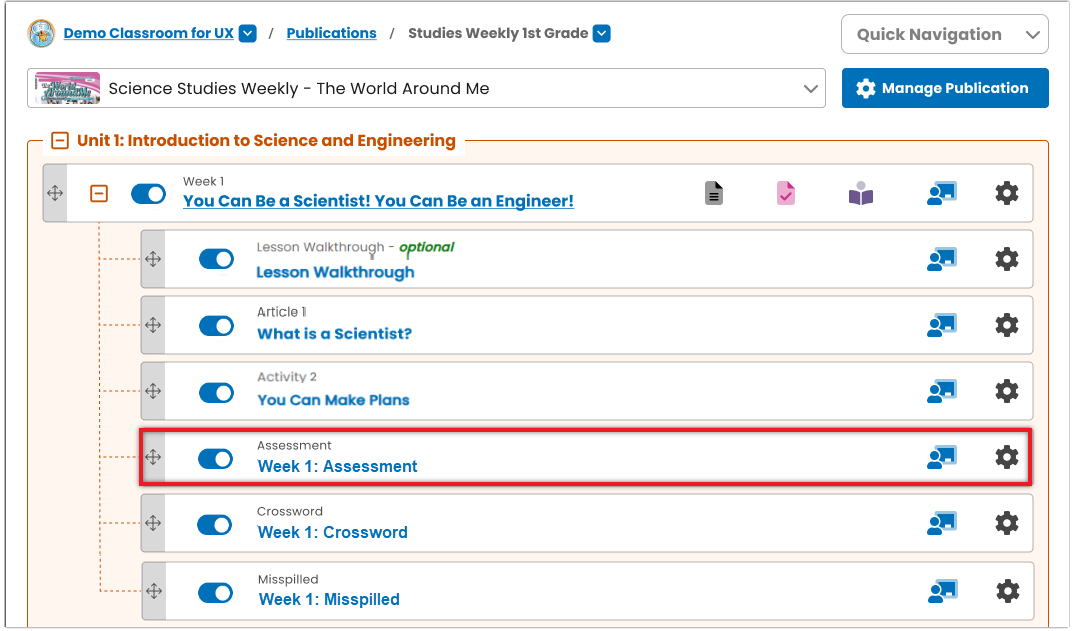
Task: Open the purple reader book icon for Week 1
Action: pos(861,195)
